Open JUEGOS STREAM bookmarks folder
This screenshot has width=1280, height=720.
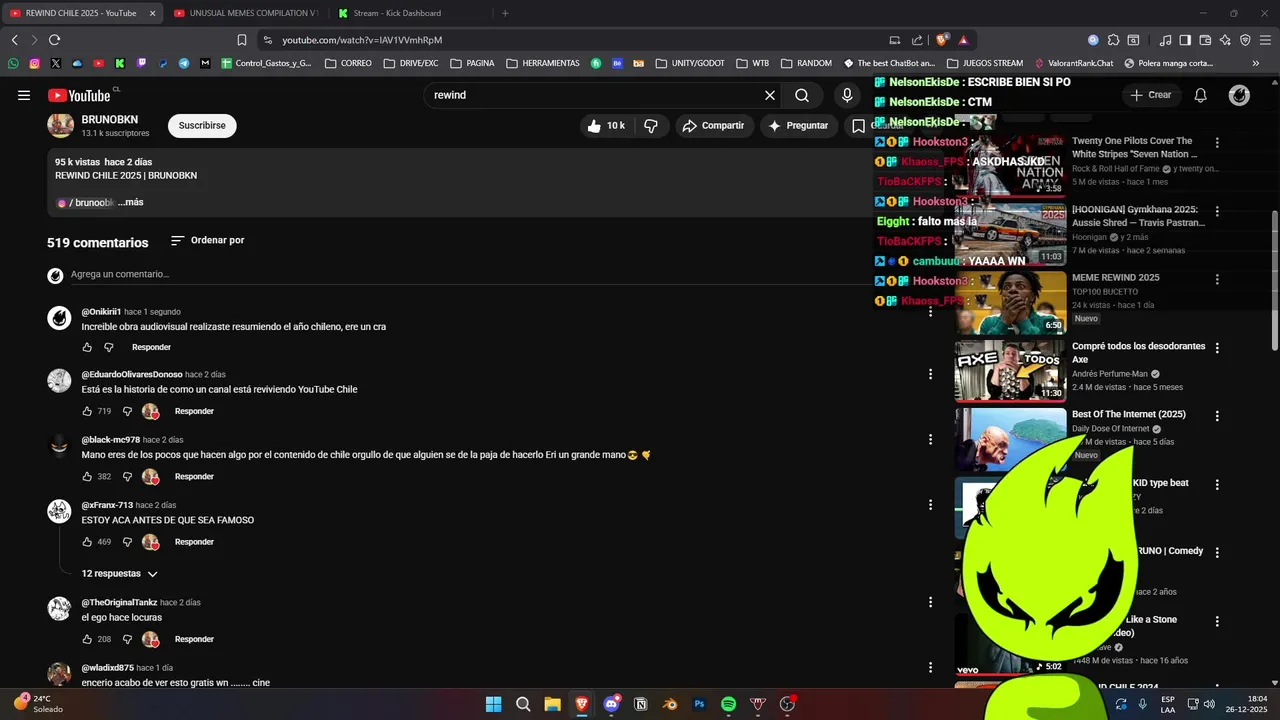[984, 63]
